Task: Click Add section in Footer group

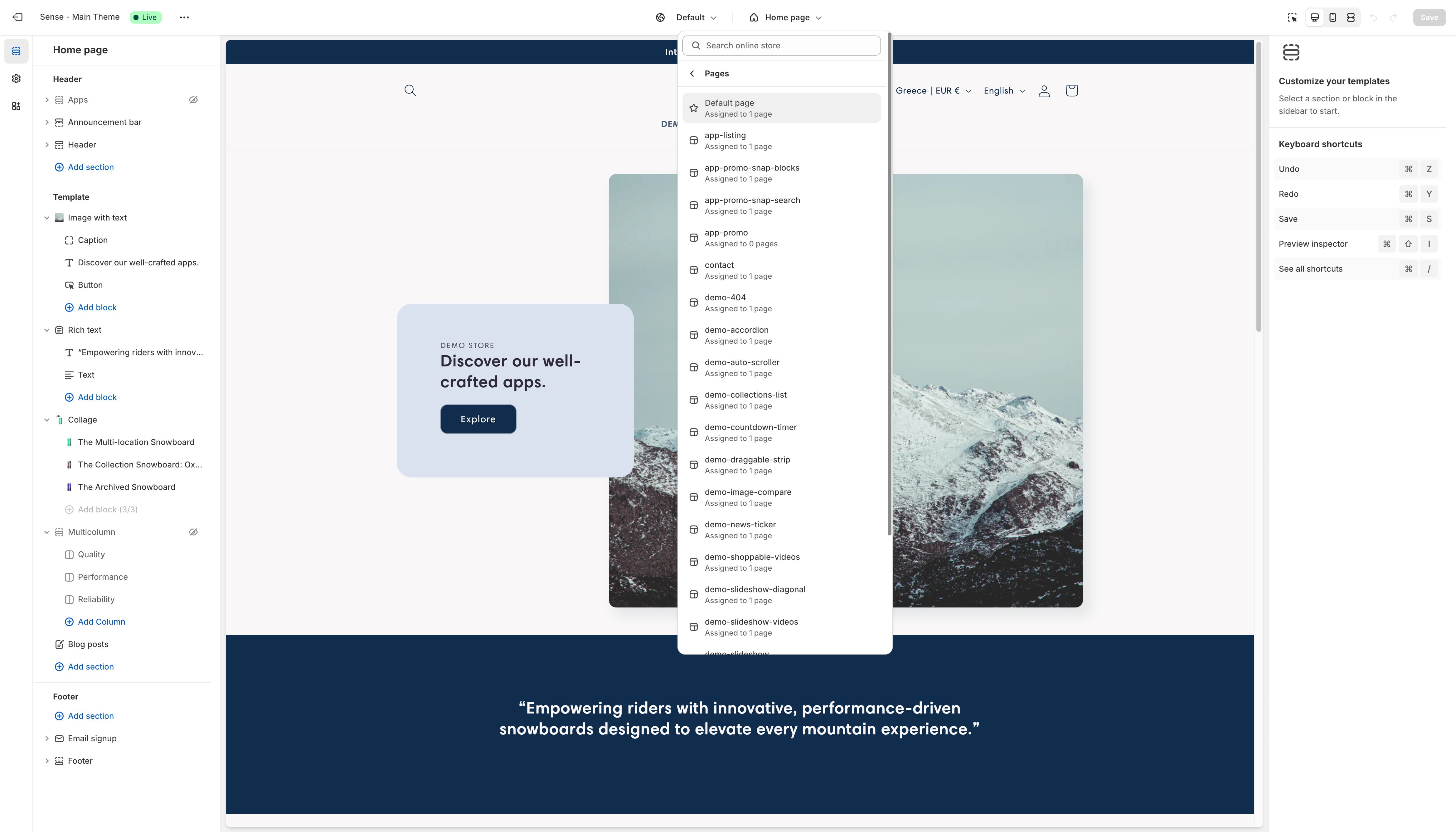Action: pos(84,716)
